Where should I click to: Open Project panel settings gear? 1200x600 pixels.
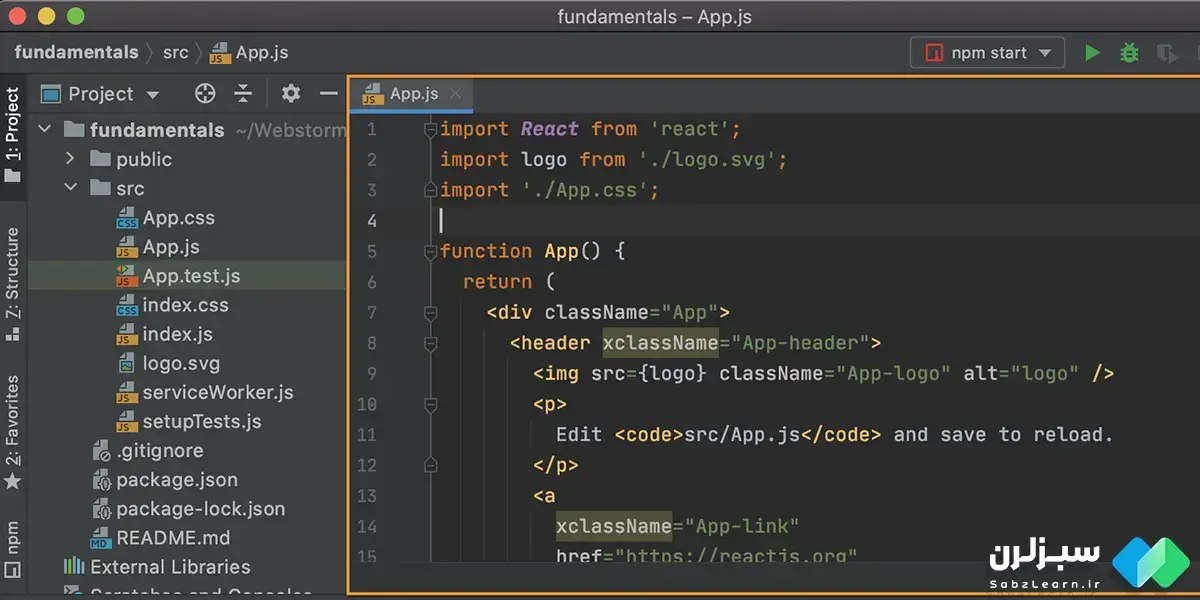[291, 94]
